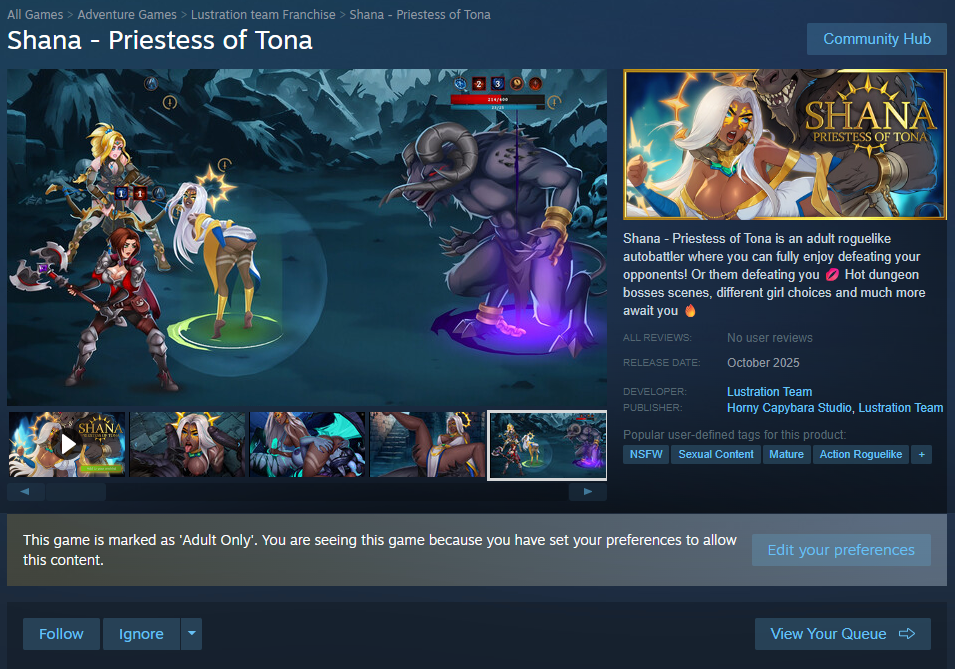
Task: Go to All Games breadcrumb
Action: (x=35, y=15)
